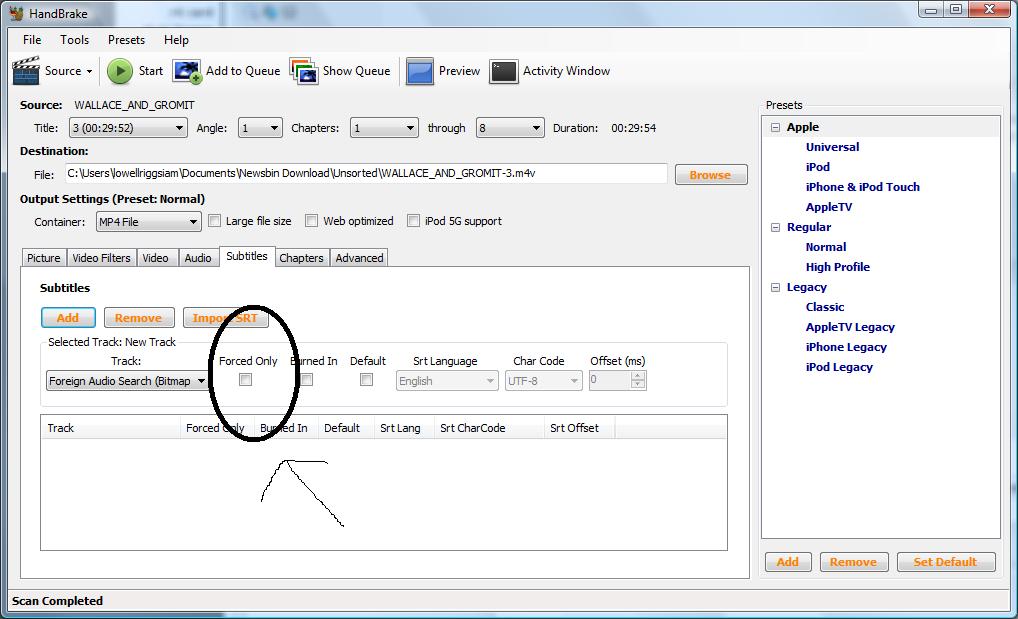This screenshot has height=619, width=1018.
Task: Switch to the Chapters tab
Action: click(301, 258)
